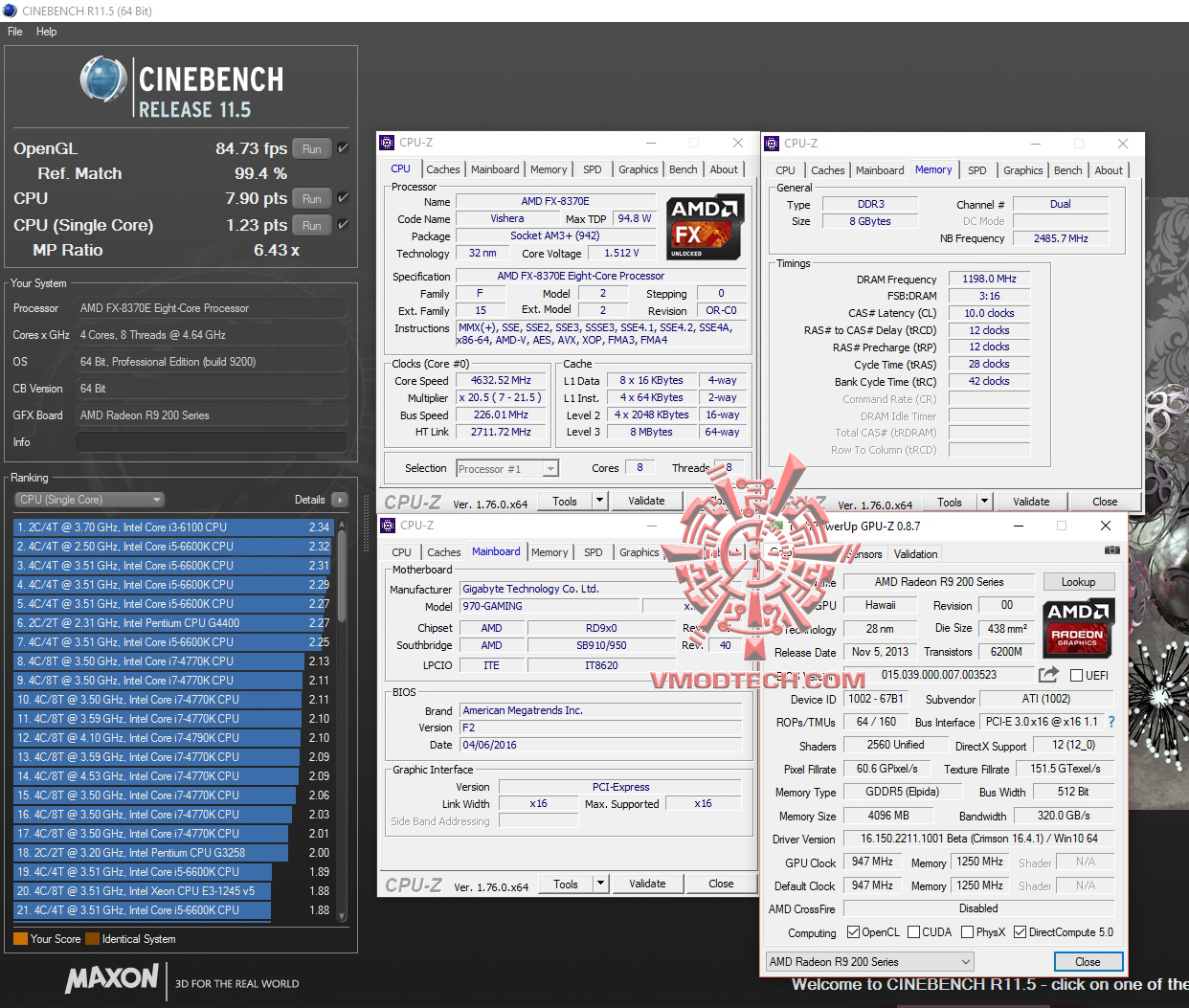Click the CINEBENCH sphere logo
1189x1008 pixels.
[x=103, y=78]
